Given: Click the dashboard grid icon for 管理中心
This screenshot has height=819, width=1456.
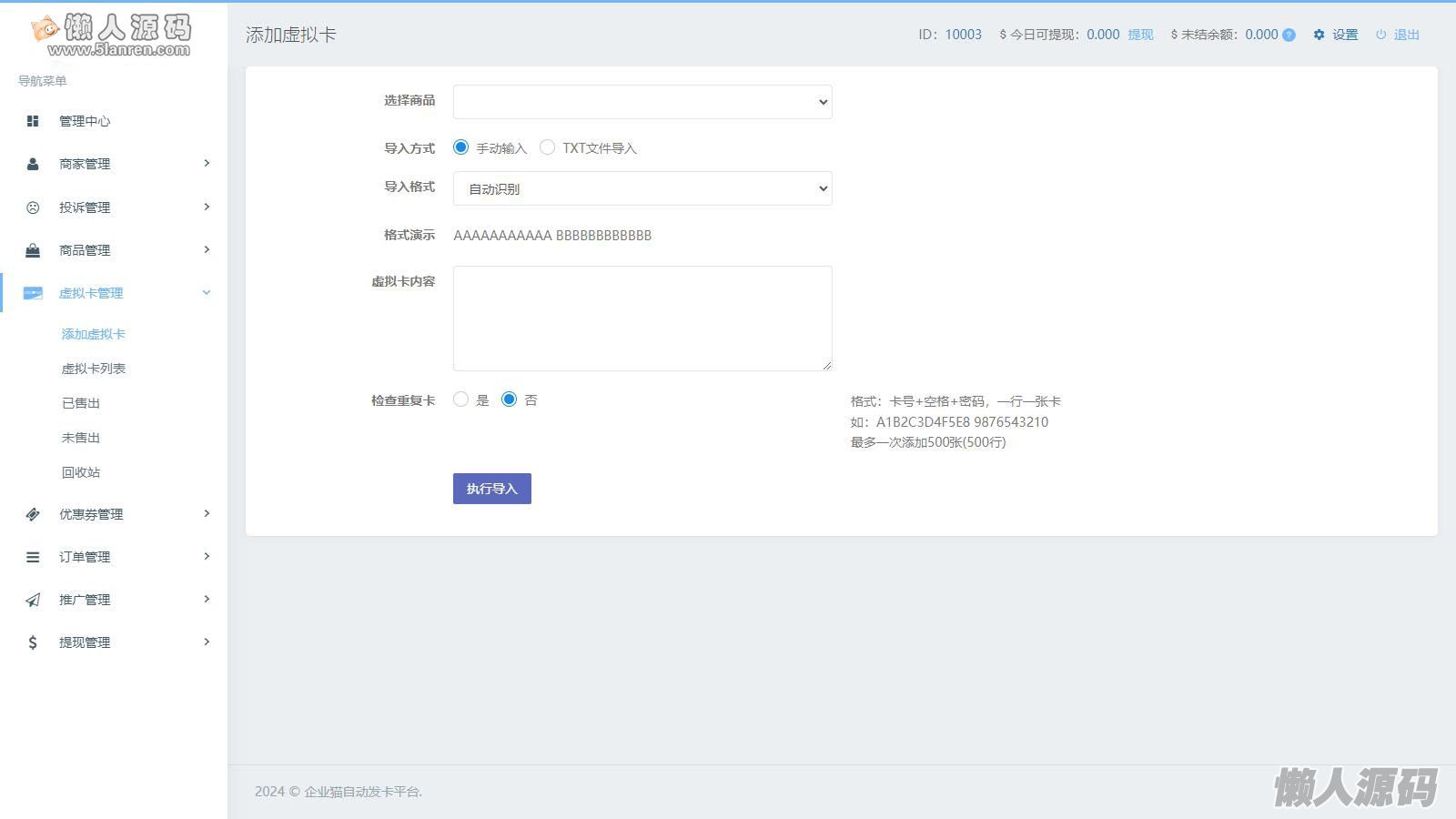Looking at the screenshot, I should (33, 121).
